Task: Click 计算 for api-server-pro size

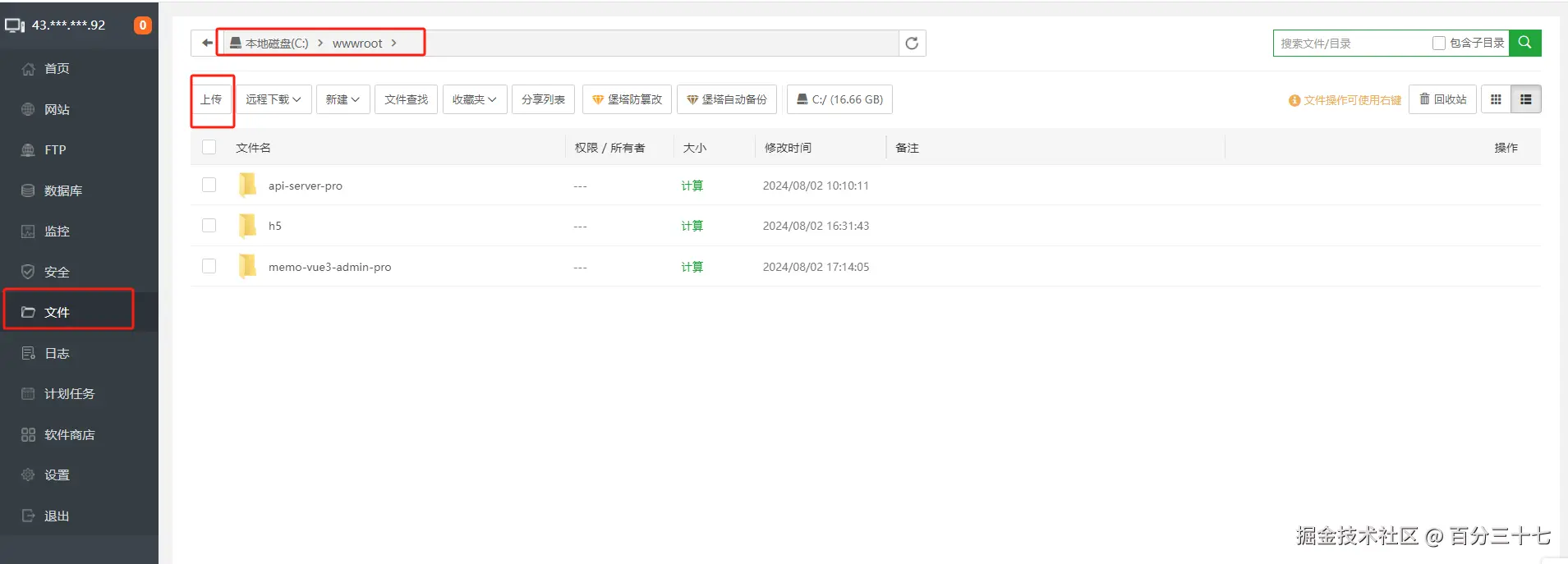Action: (x=692, y=186)
